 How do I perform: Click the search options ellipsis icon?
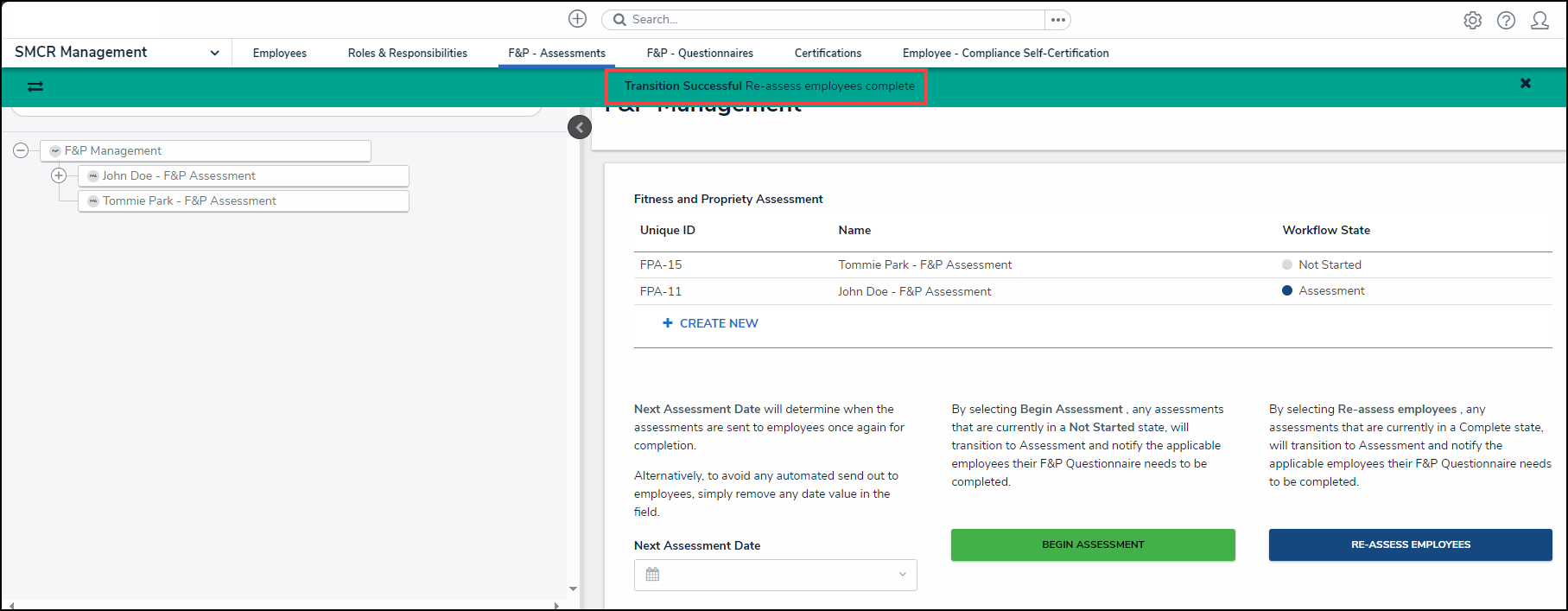1058,20
